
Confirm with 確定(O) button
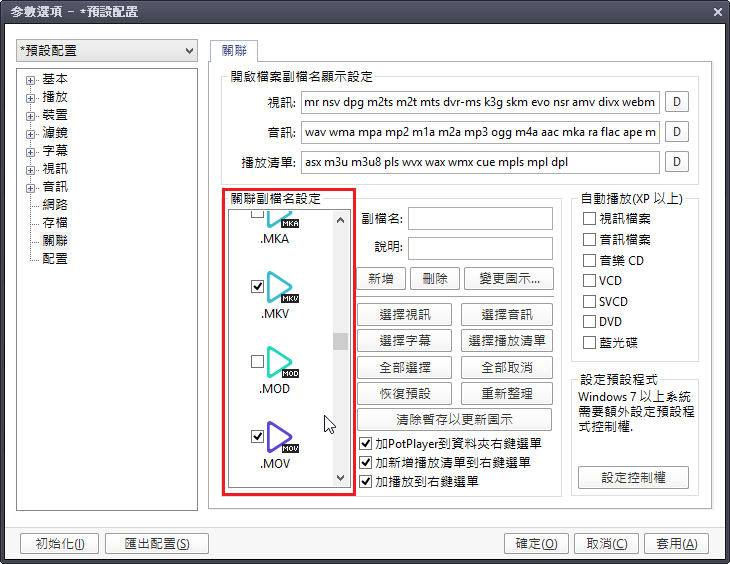pos(536,544)
